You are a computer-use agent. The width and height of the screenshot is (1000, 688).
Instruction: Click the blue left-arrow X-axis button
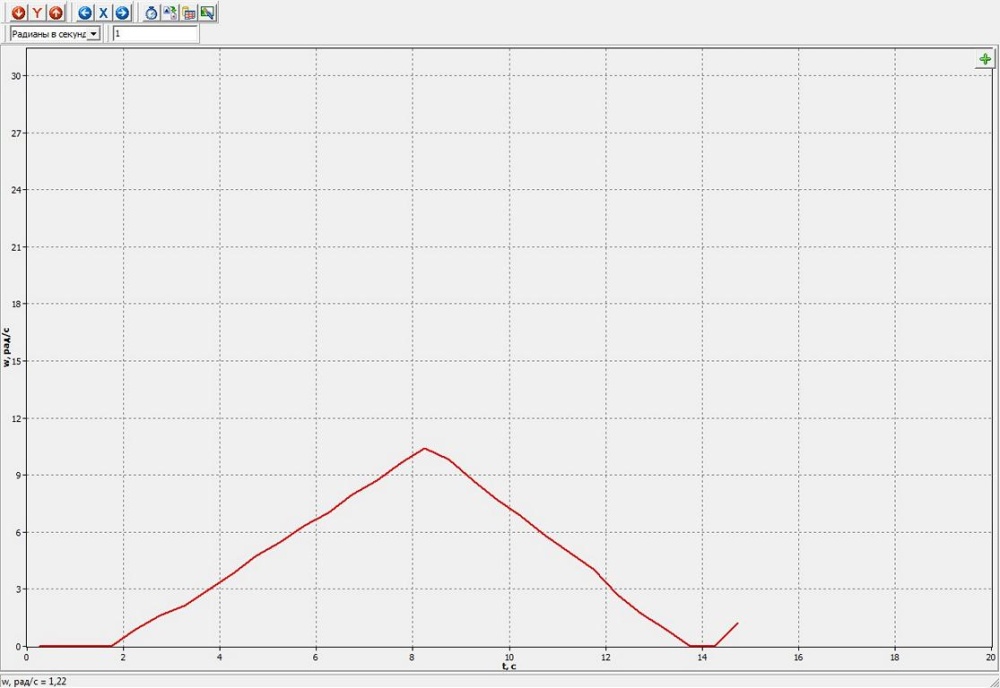(85, 12)
